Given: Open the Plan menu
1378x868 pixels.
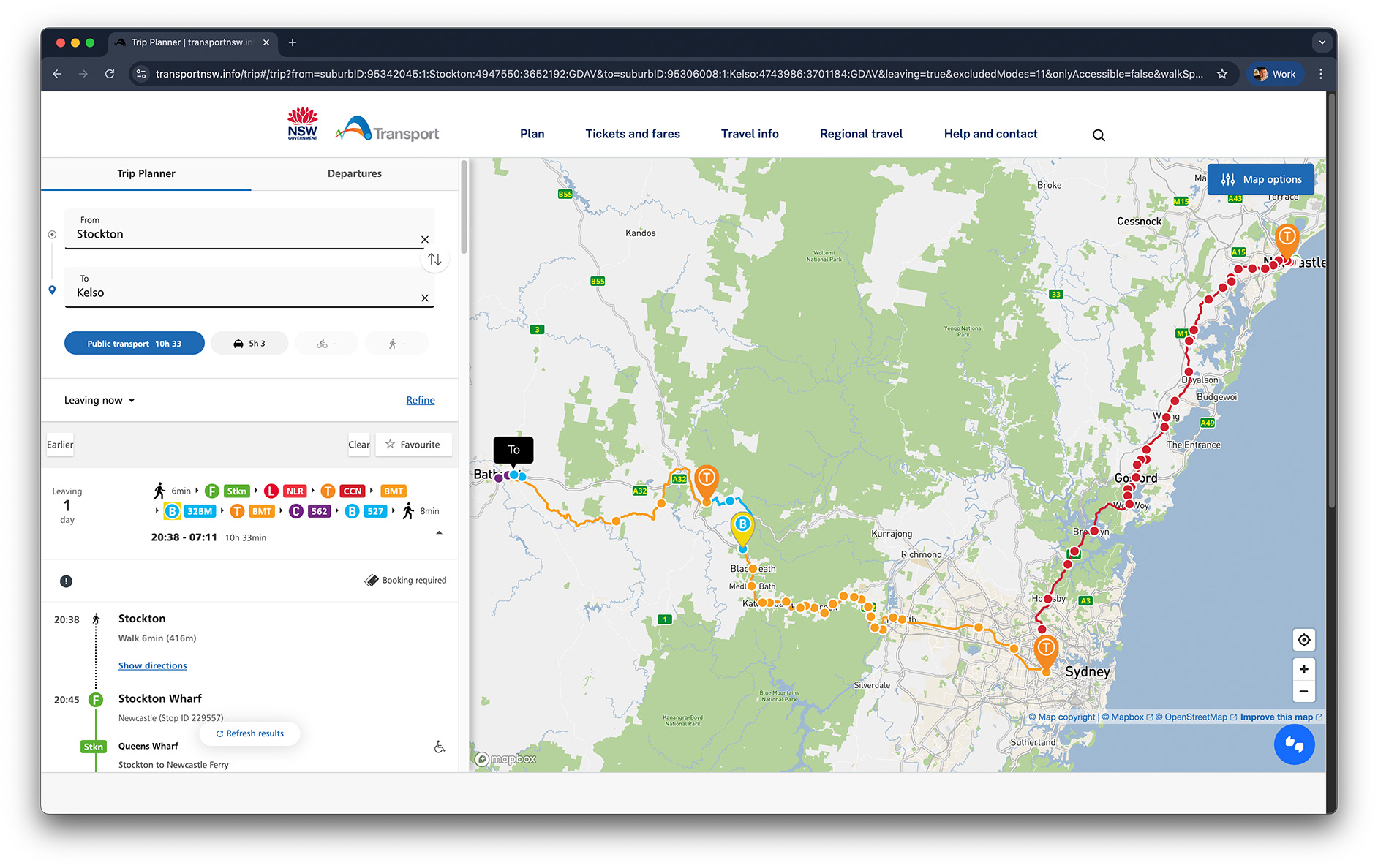Looking at the screenshot, I should (x=532, y=134).
